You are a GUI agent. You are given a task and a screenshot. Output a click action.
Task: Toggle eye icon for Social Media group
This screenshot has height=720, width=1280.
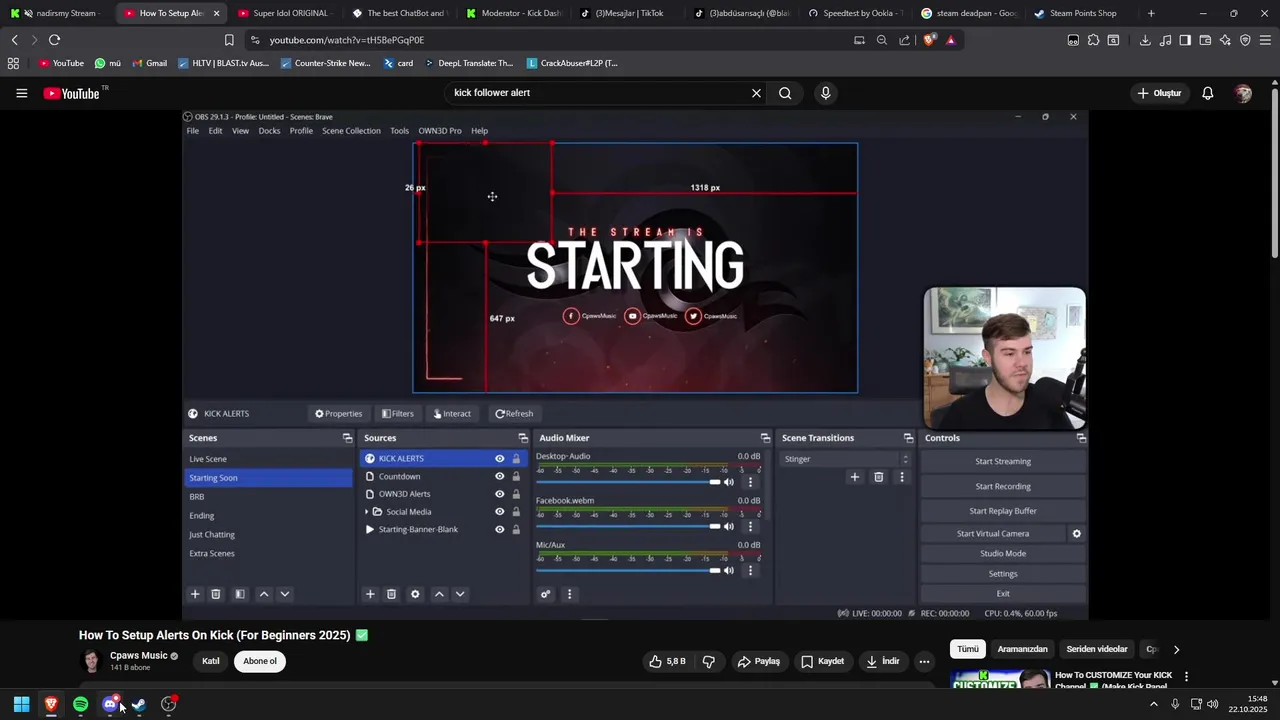pyautogui.click(x=499, y=512)
